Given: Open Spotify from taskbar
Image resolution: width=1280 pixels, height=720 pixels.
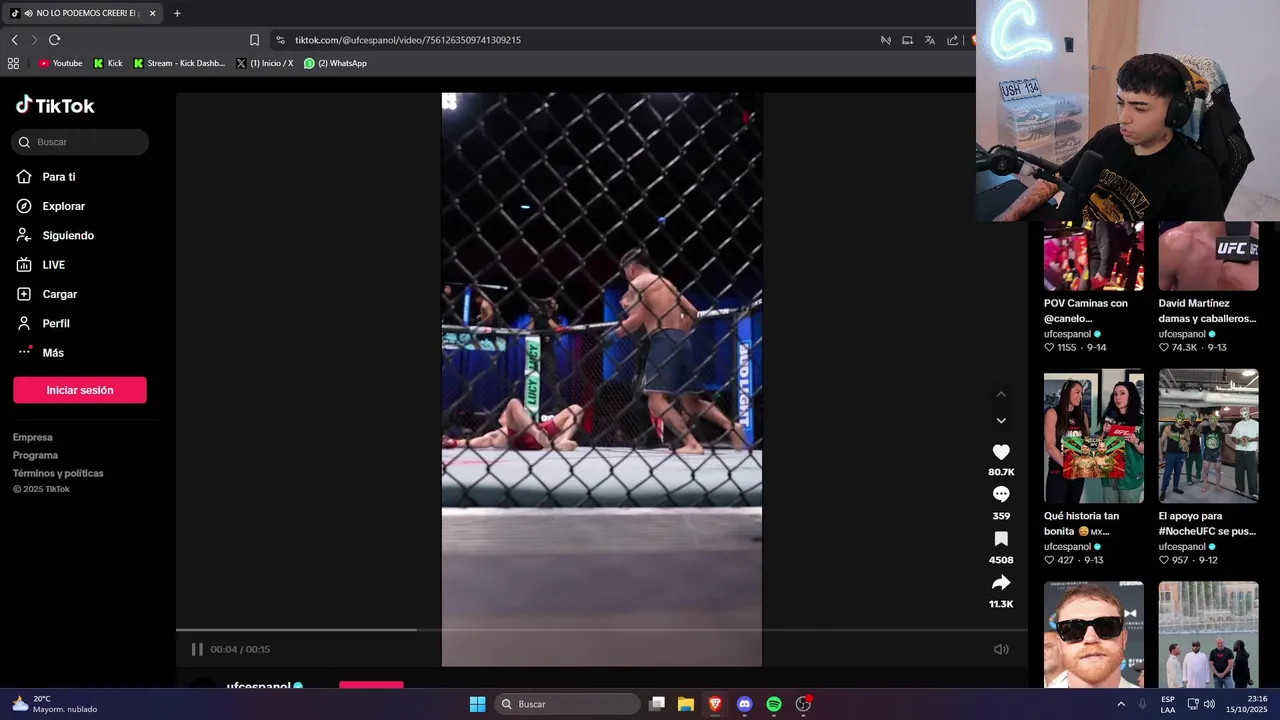Looking at the screenshot, I should (x=774, y=704).
